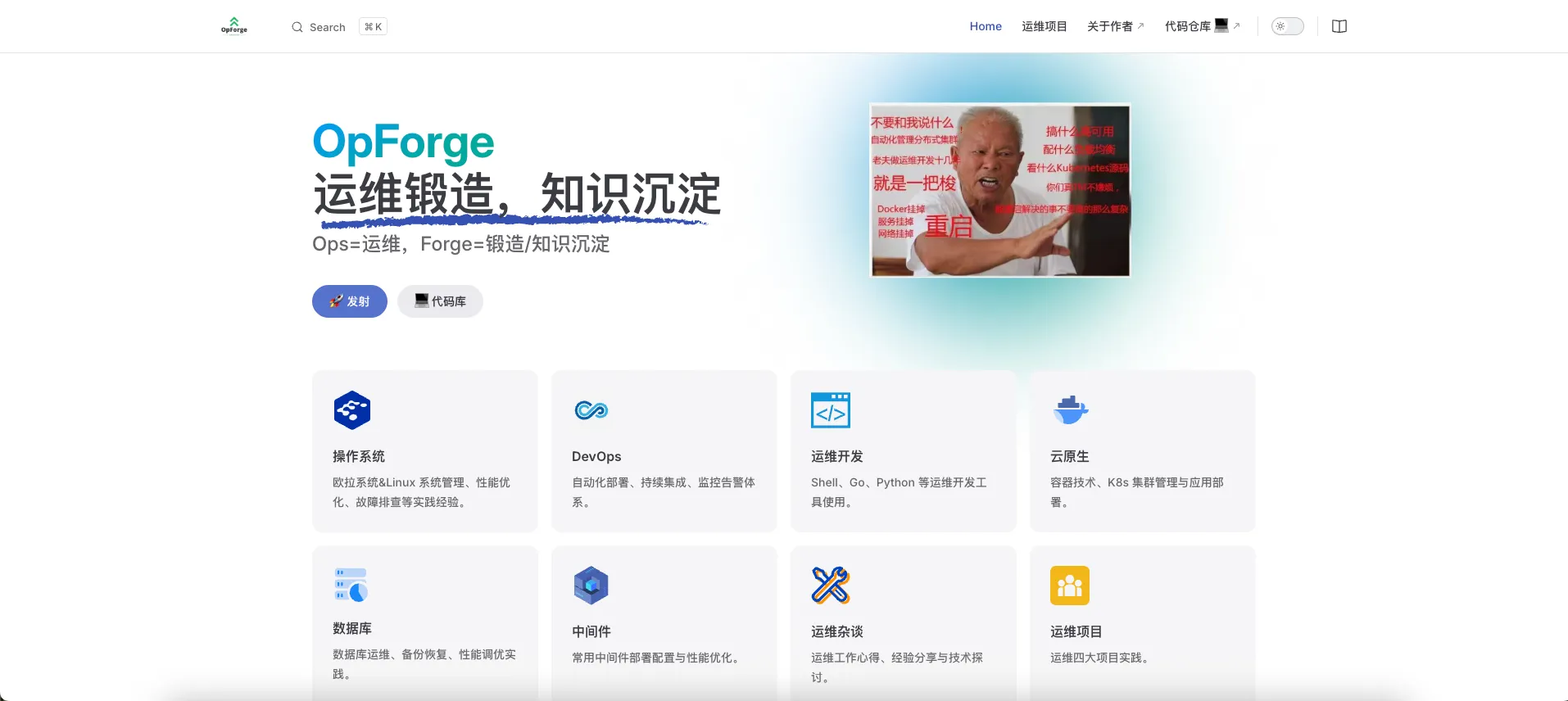The image size is (1568, 701).
Task: Open the 关于作者 external link
Action: [x=1115, y=26]
